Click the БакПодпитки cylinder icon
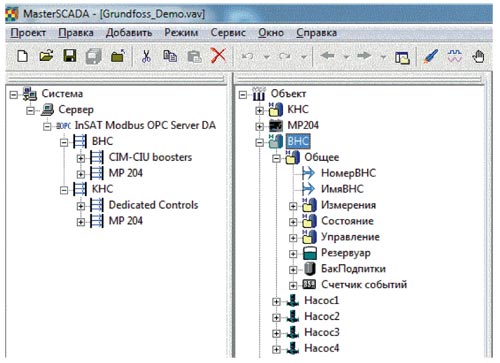The image size is (500, 363). click(310, 269)
